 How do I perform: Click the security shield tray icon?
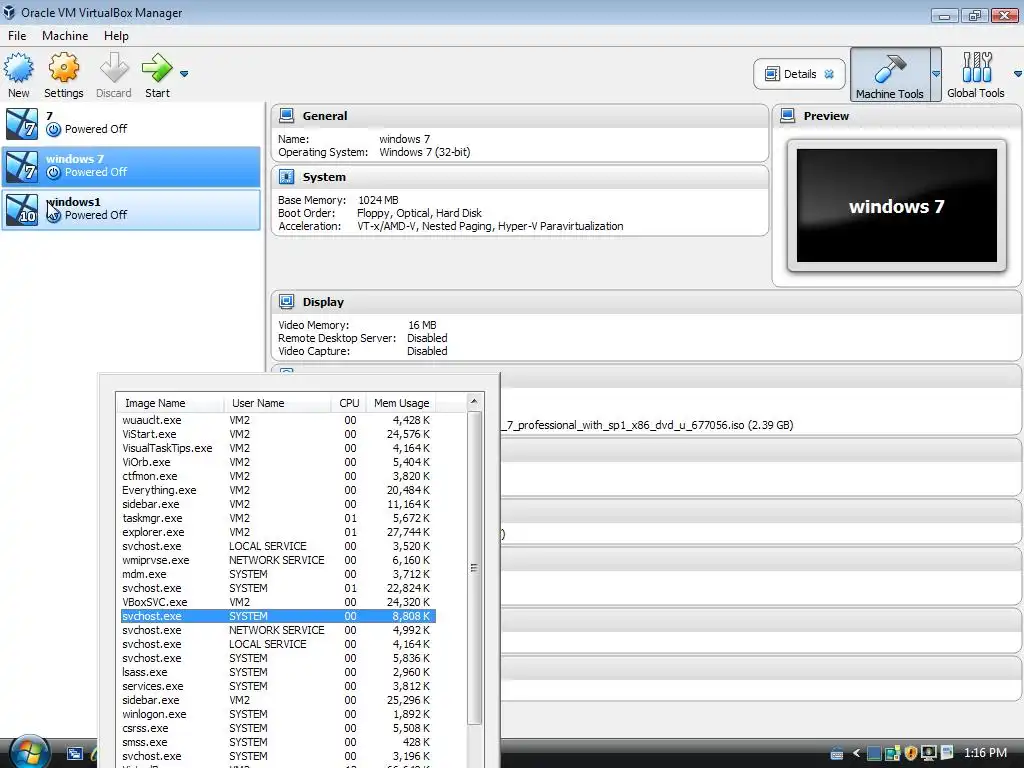[910, 754]
